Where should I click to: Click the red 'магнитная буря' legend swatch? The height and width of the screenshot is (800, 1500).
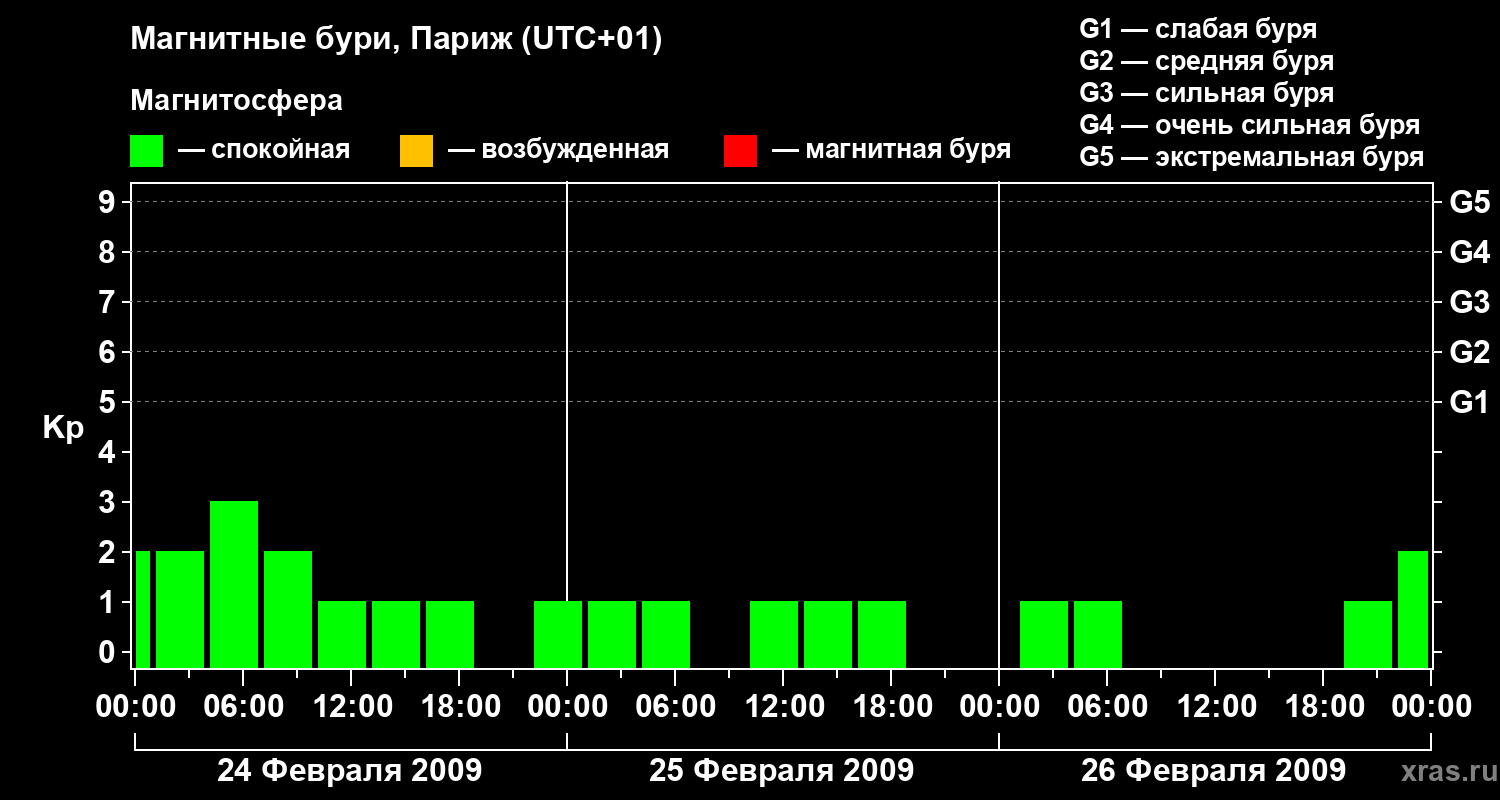pos(740,151)
